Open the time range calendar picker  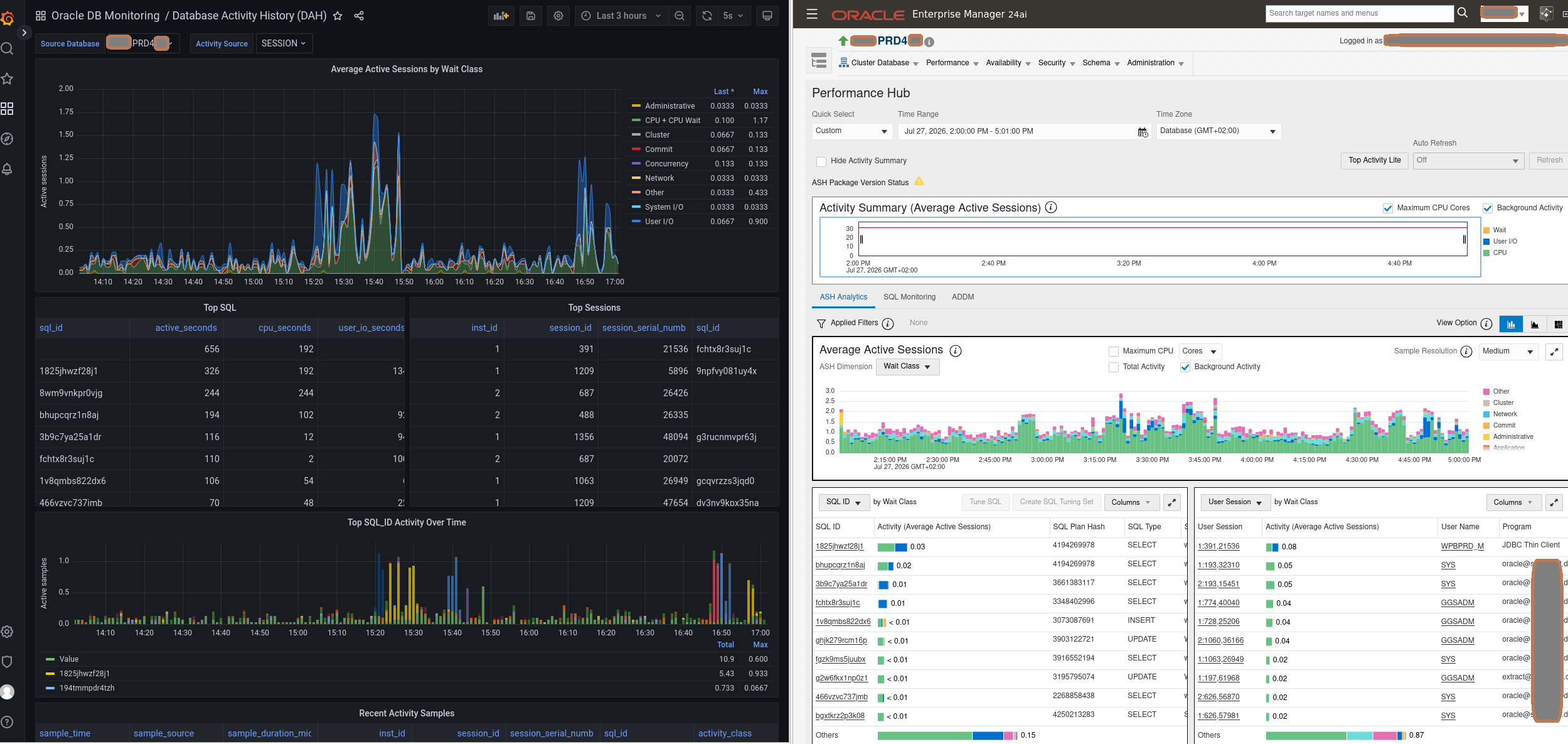[x=1143, y=132]
